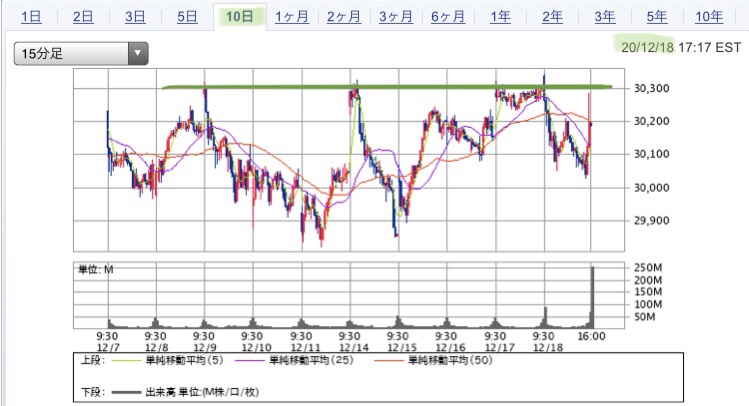Click the 単純移動平均(5) legend entry
The image size is (749, 406).
(168, 360)
